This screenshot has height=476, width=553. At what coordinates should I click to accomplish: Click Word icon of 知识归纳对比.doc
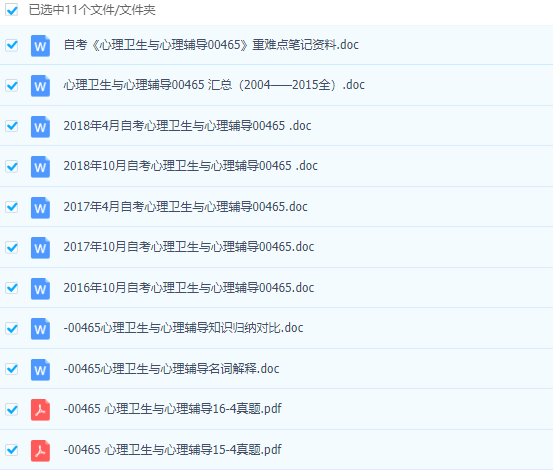click(x=40, y=329)
